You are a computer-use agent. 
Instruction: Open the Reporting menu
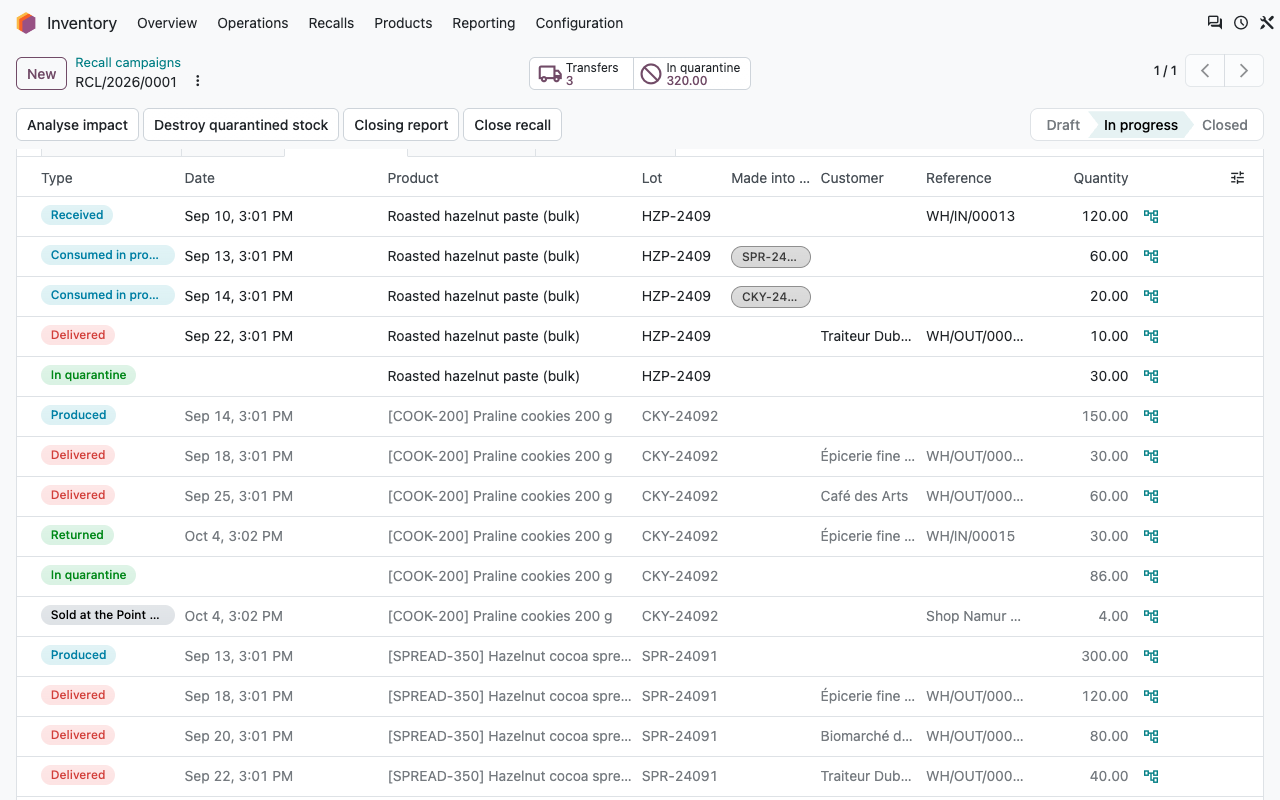(x=484, y=23)
